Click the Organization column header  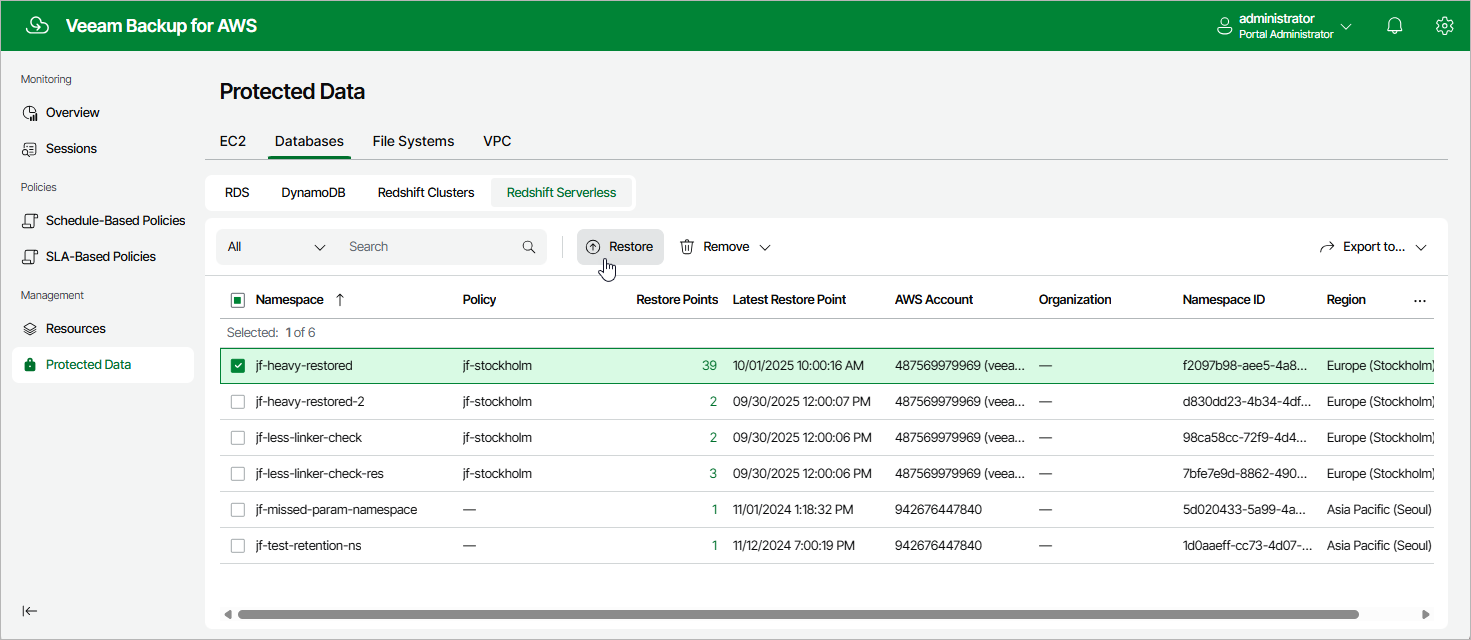1075,300
